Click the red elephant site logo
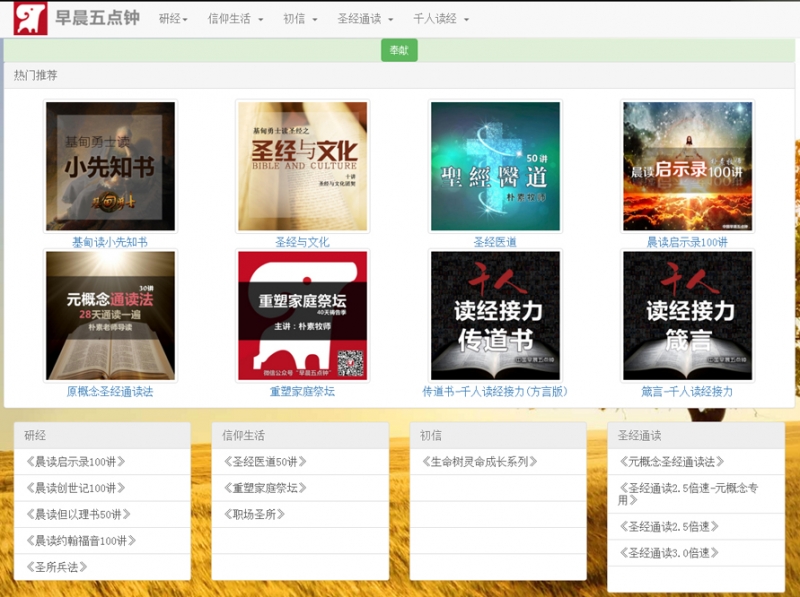The height and width of the screenshot is (597, 800). click(x=30, y=18)
